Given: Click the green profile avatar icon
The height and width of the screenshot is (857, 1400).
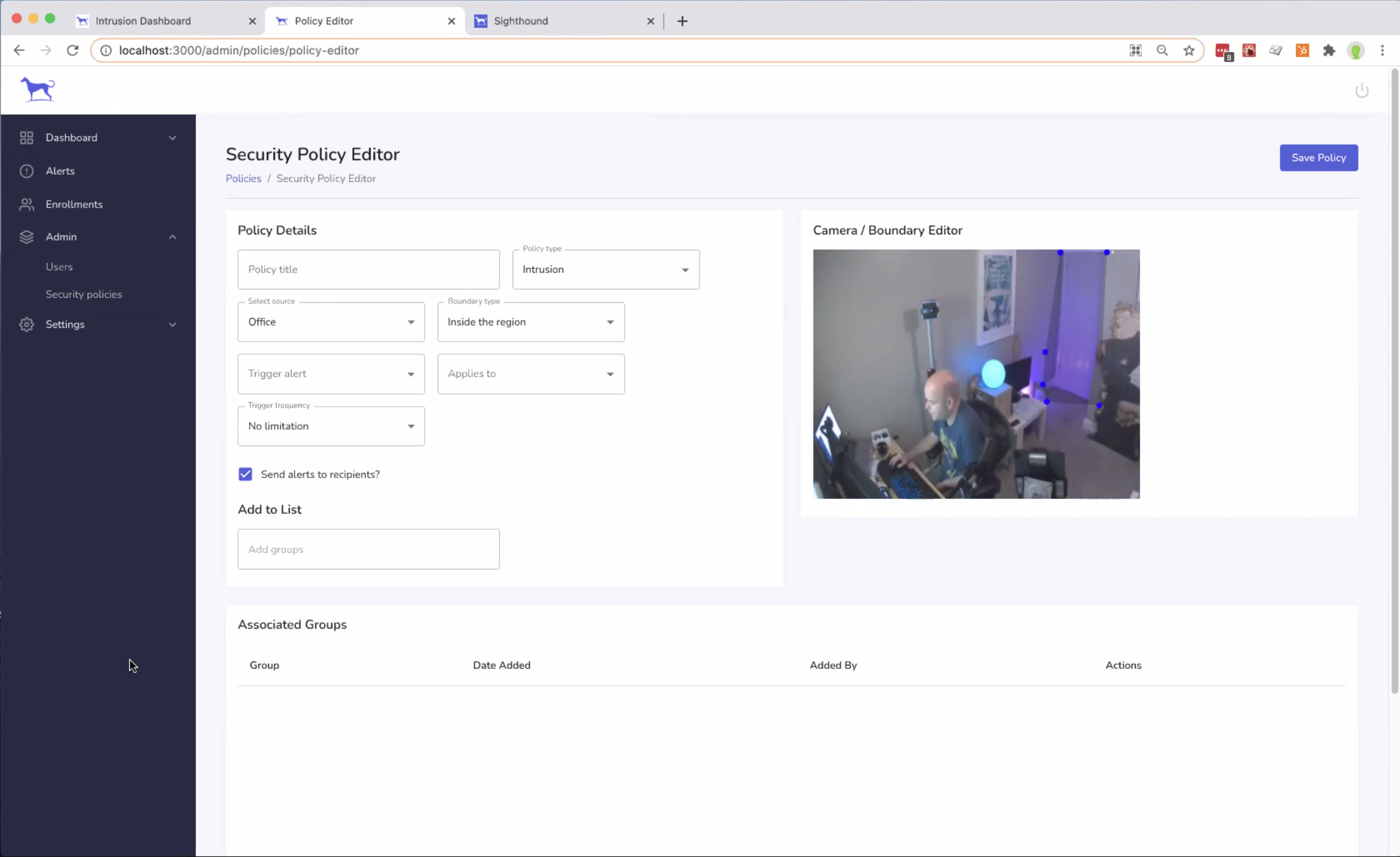Looking at the screenshot, I should coord(1355,51).
